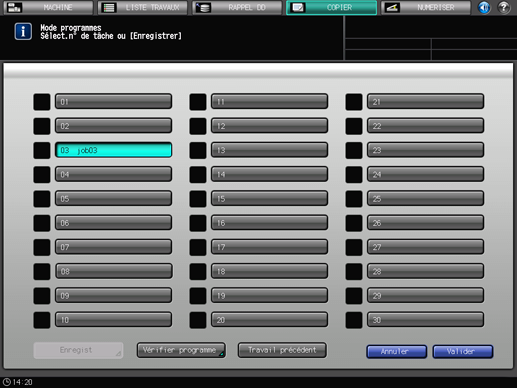Select program slot 08
The width and height of the screenshot is (517, 388).
[113, 271]
